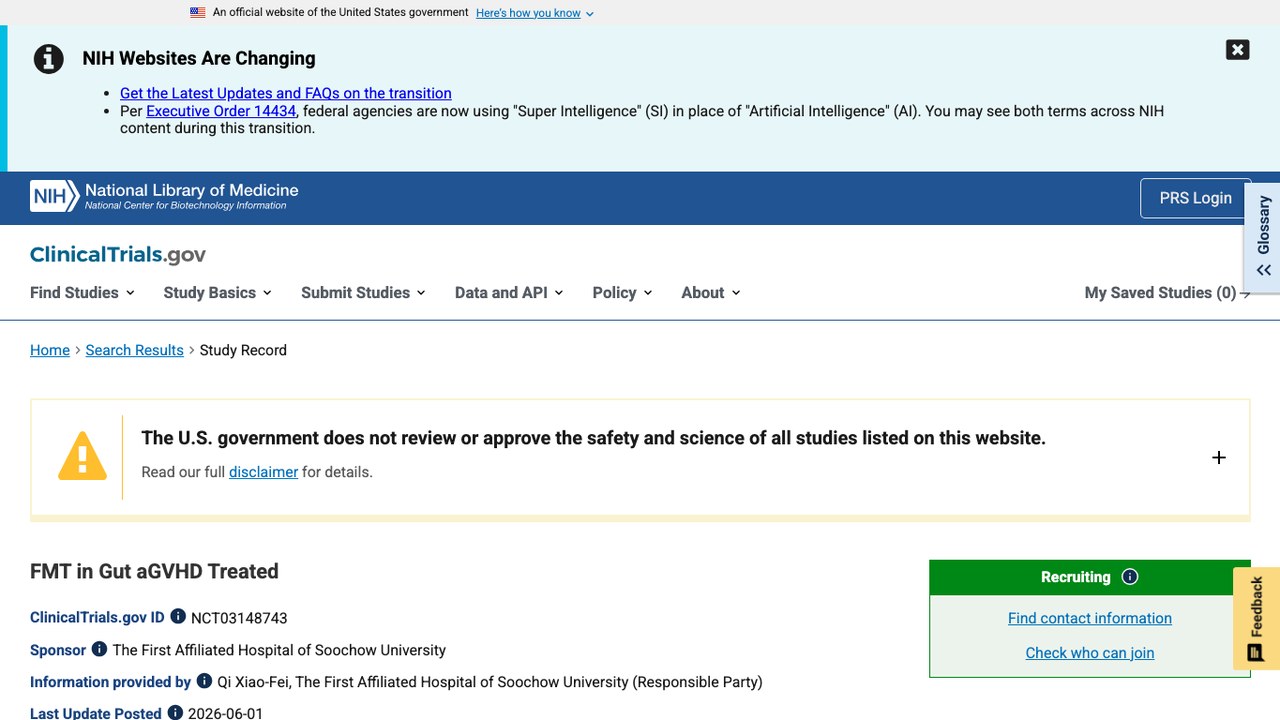The width and height of the screenshot is (1280, 720).
Task: Click the sponsor name First Affiliated Hospital
Action: point(279,650)
